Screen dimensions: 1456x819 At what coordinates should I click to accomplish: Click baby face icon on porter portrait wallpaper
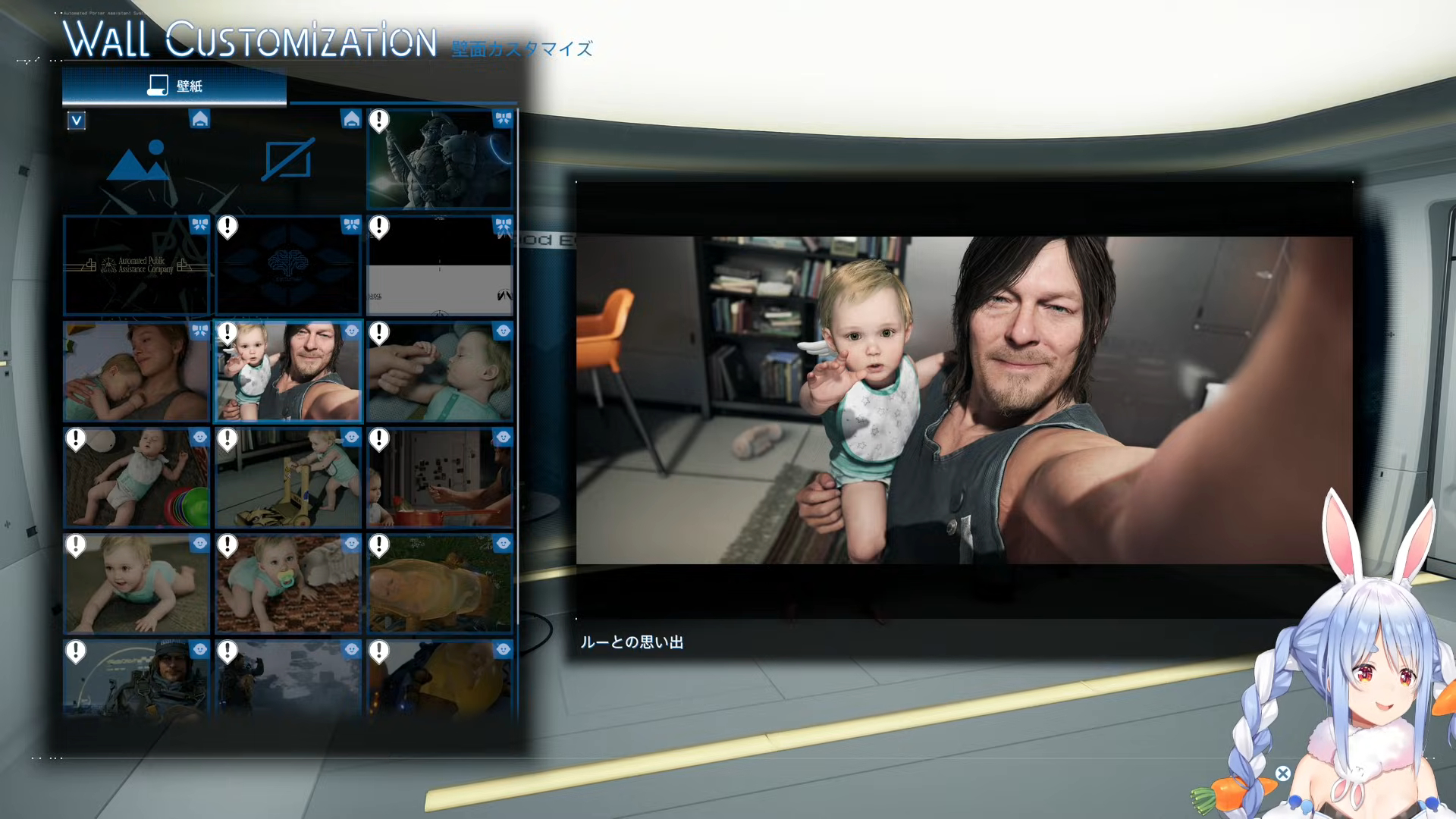click(x=199, y=649)
